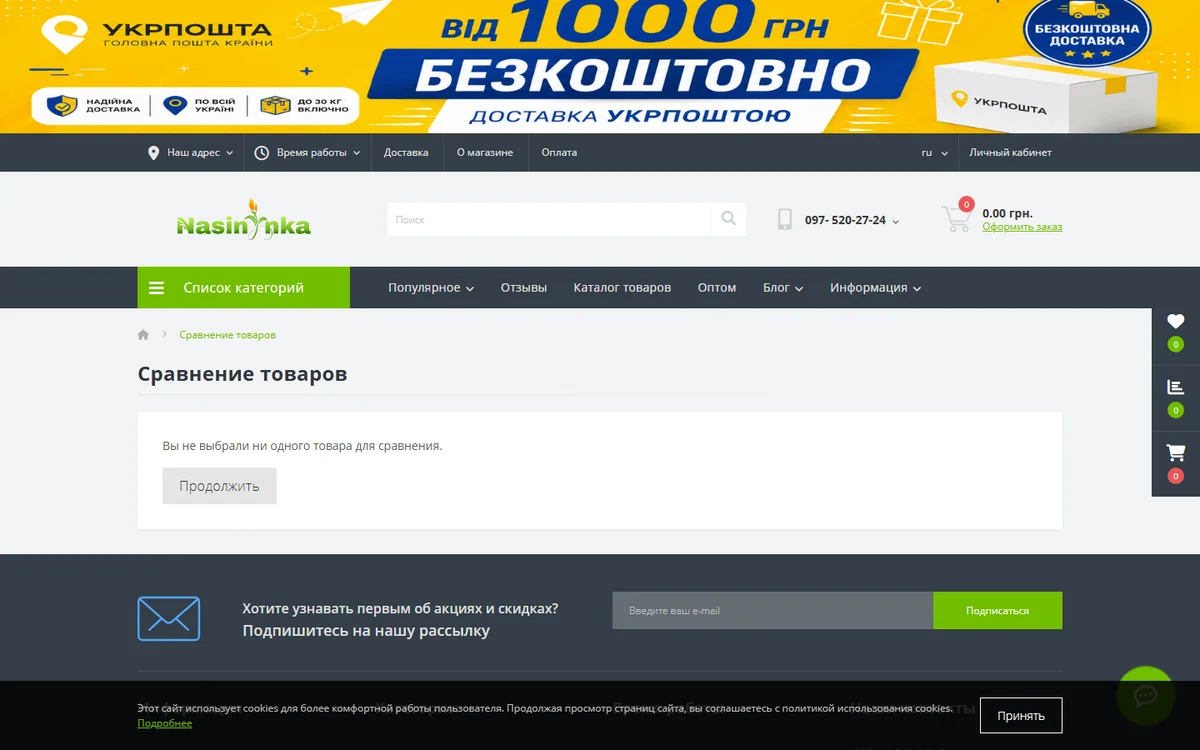Image resolution: width=1200 pixels, height=750 pixels.
Task: Open wishlist heart icon in side panel
Action: click(1176, 322)
